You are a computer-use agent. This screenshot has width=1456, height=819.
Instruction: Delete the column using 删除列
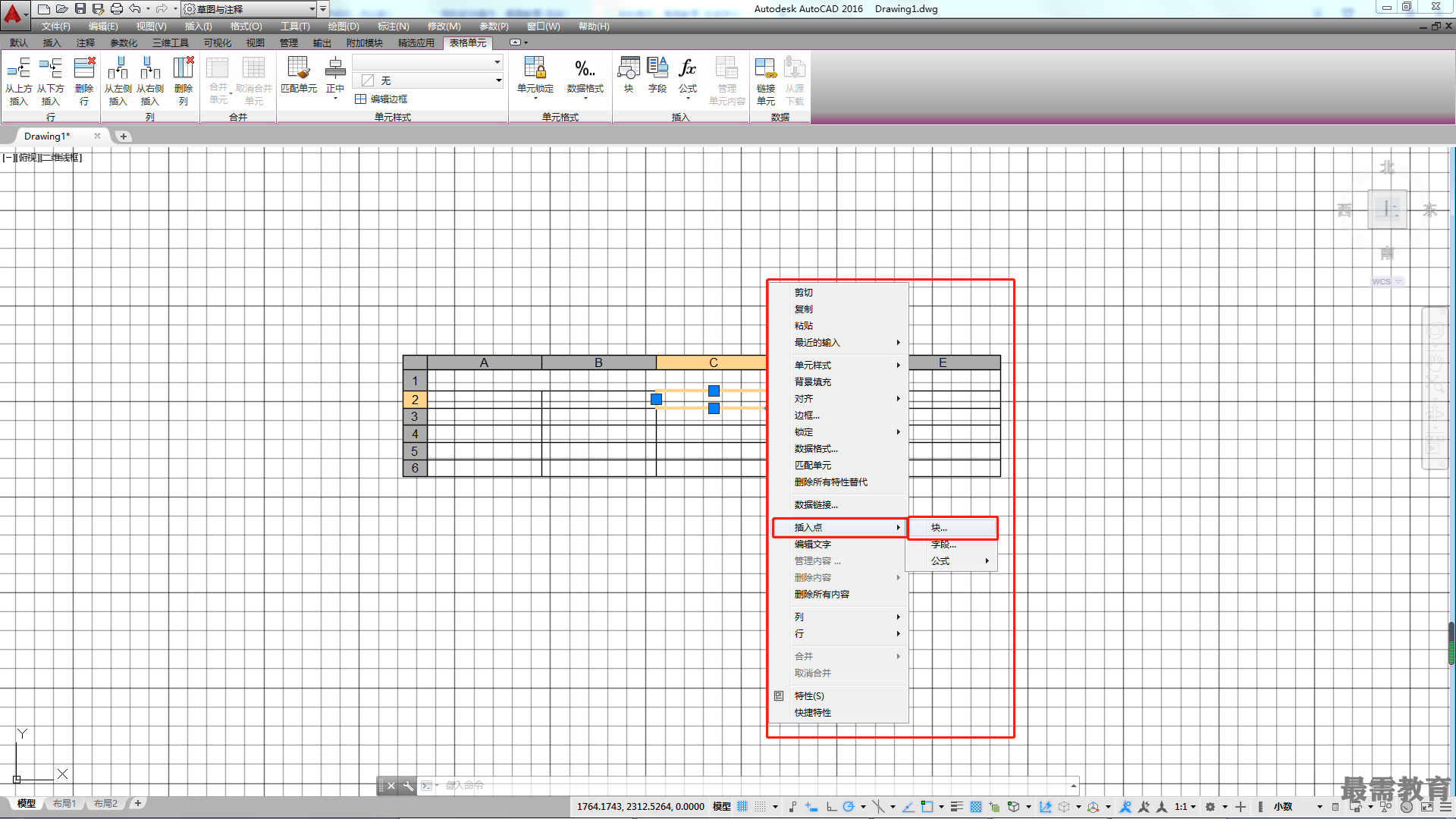[184, 80]
